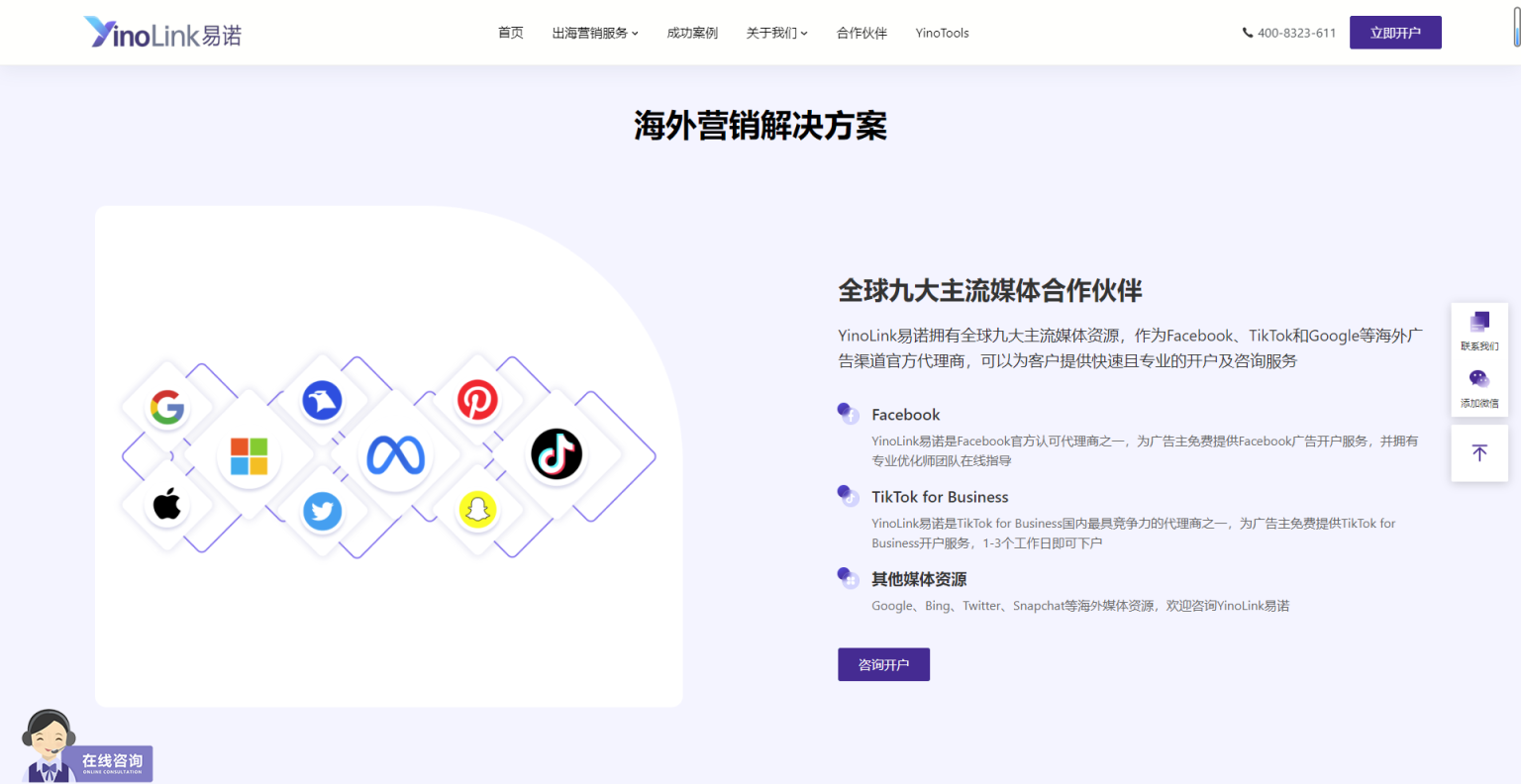
Task: Open the YinoTools navigation link
Action: pos(942,33)
